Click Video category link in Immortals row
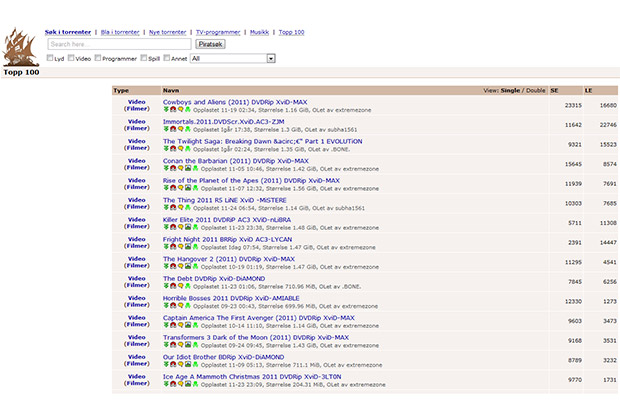The width and height of the screenshot is (620, 420). [137, 121]
